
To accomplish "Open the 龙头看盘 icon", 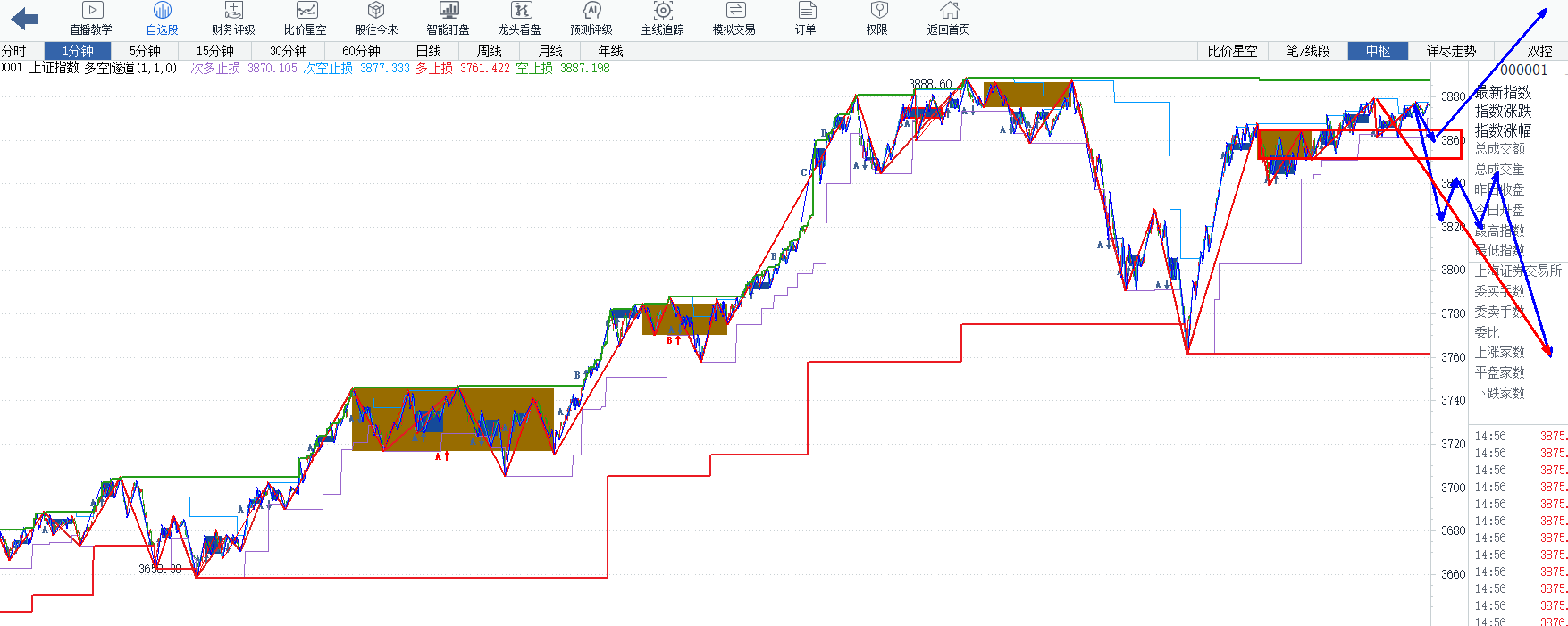I will 520,19.
